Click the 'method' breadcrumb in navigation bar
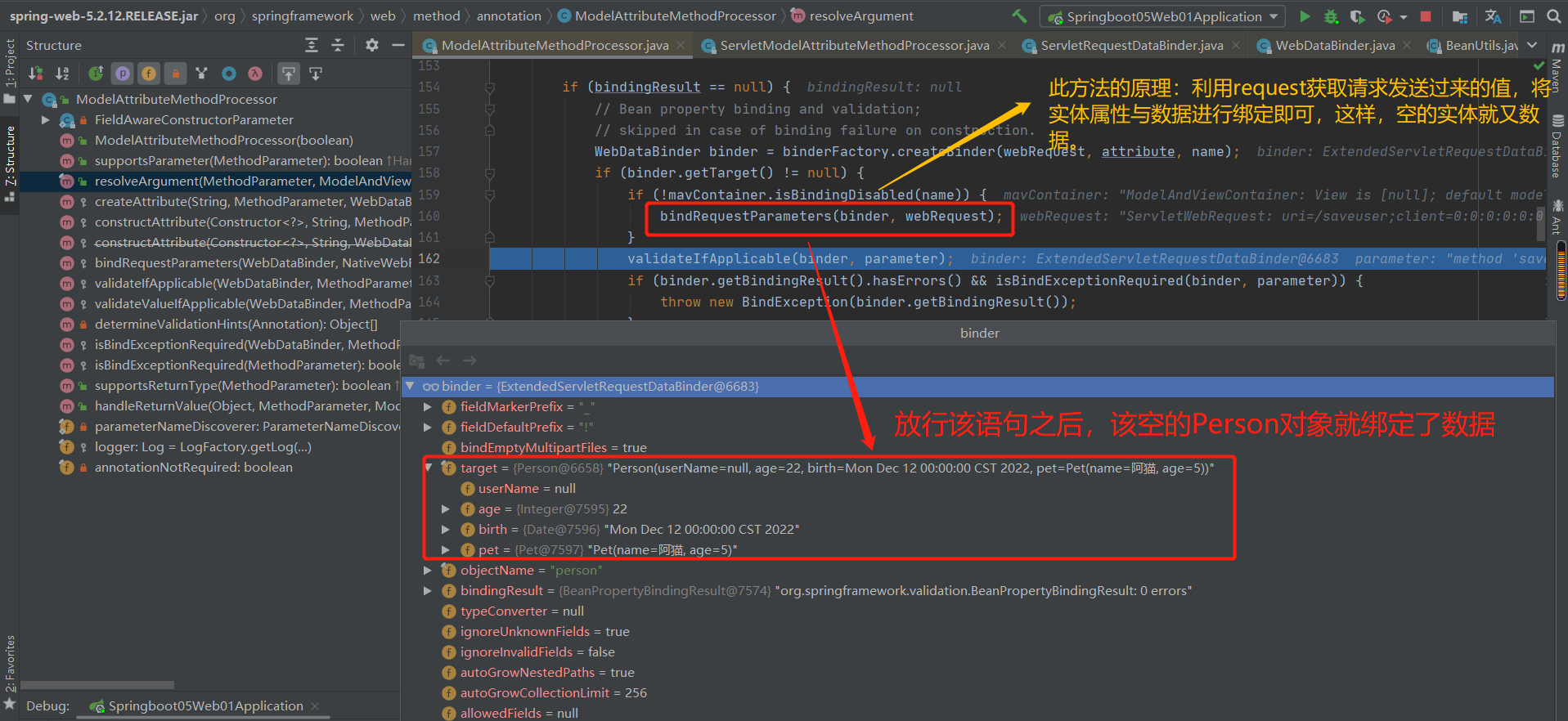Image resolution: width=1568 pixels, height=721 pixels. 436,16
